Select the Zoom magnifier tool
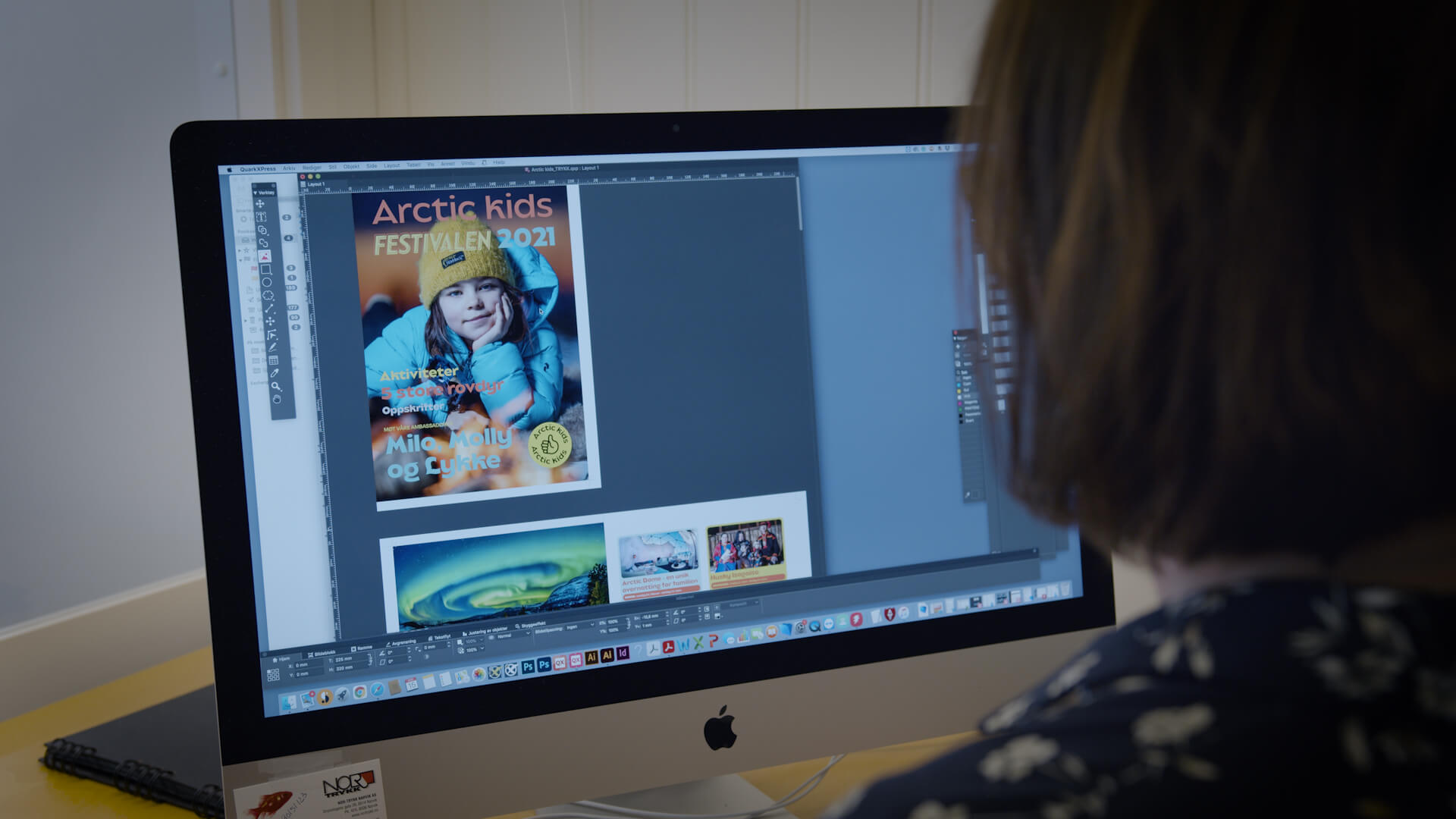Image resolution: width=1456 pixels, height=819 pixels. [x=276, y=386]
